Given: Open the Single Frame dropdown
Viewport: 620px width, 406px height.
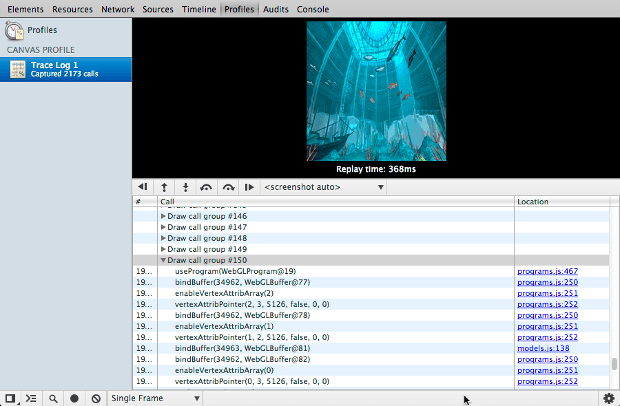Looking at the screenshot, I should coord(155,398).
